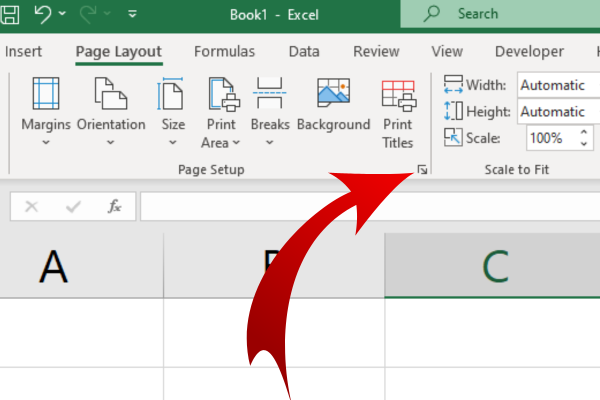Open the Developer tab
This screenshot has height=400, width=600.
tap(529, 51)
